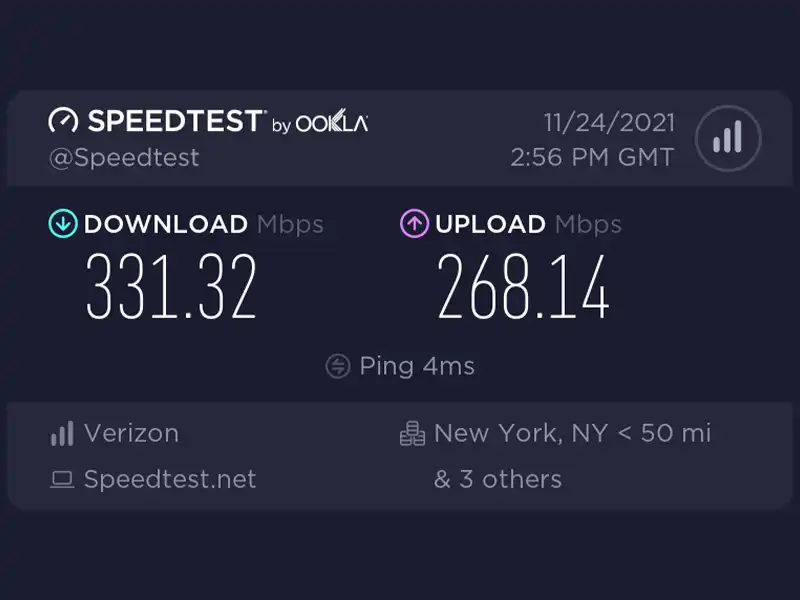Open the Speedtest.net link

(170, 479)
